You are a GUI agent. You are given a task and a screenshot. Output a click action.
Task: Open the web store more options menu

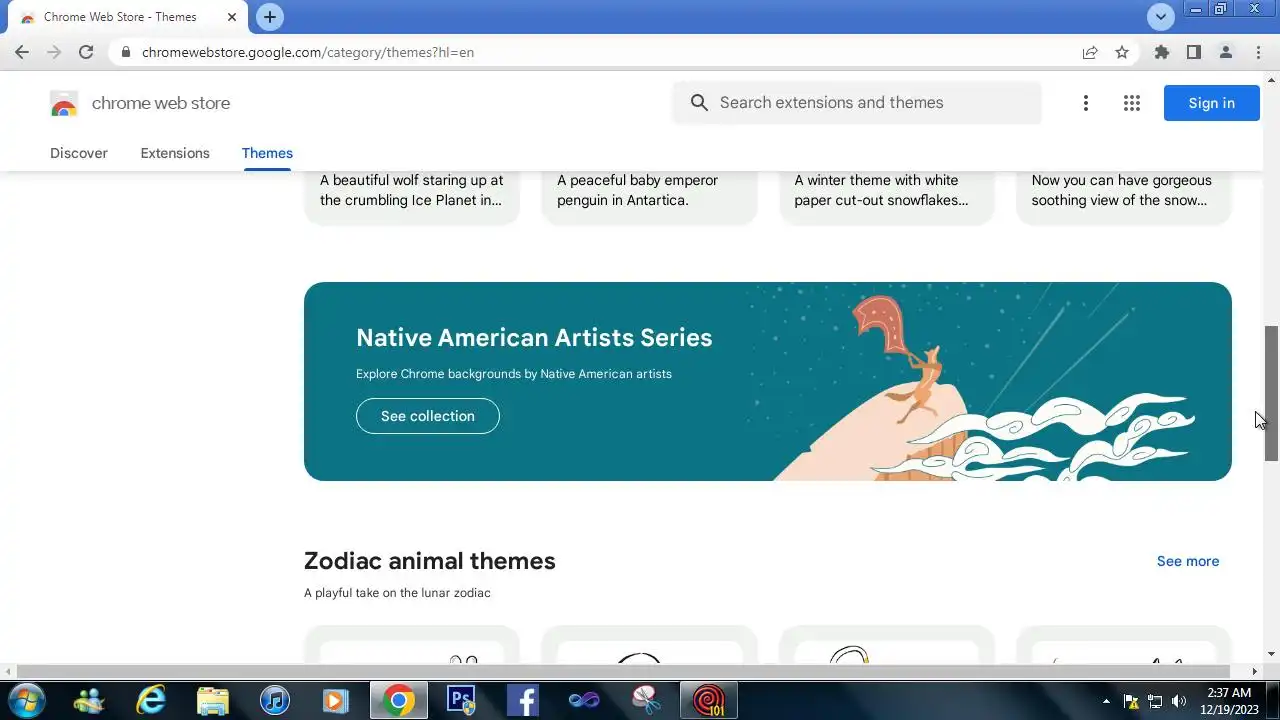1085,103
